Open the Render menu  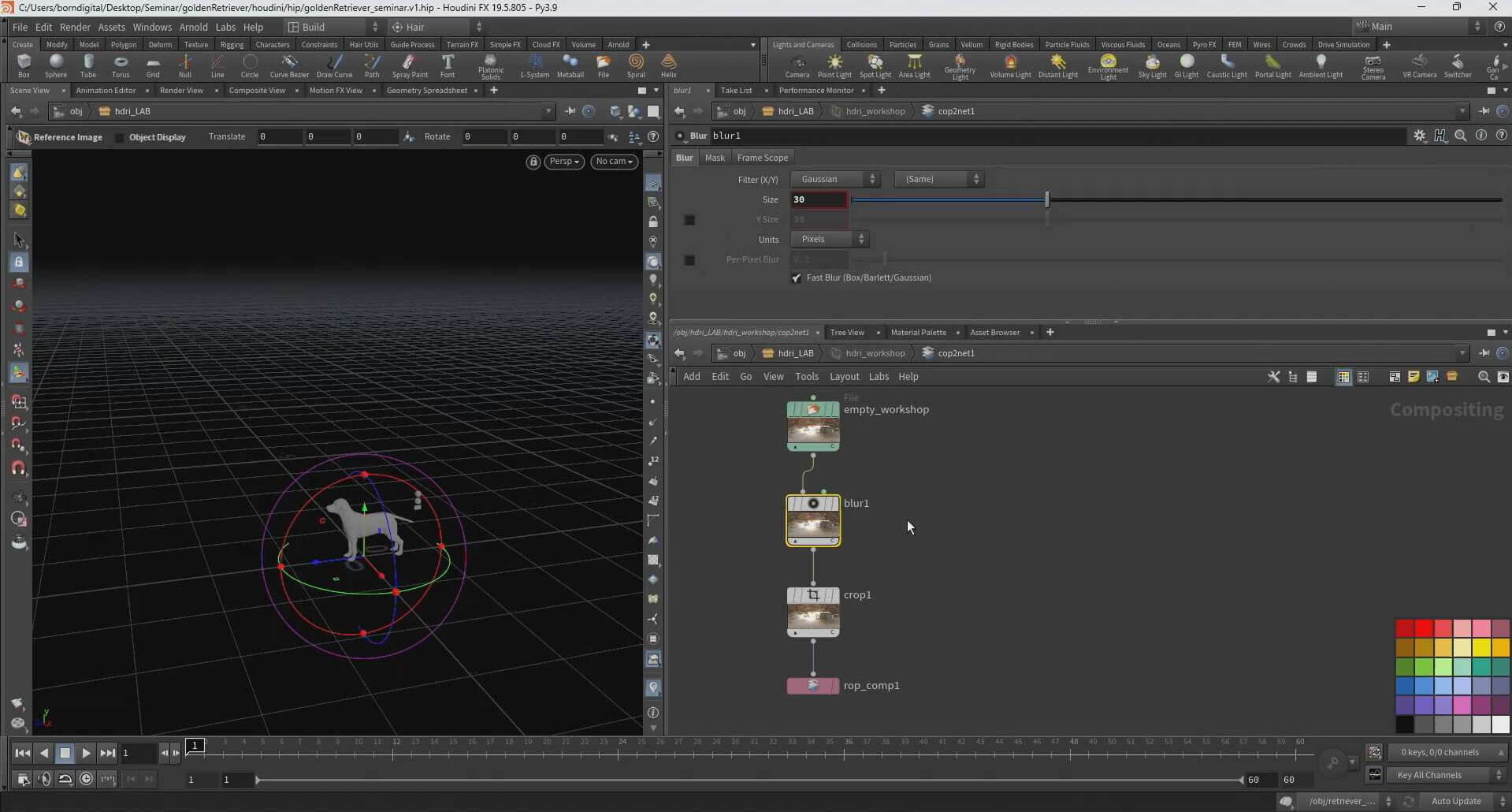(x=75, y=27)
